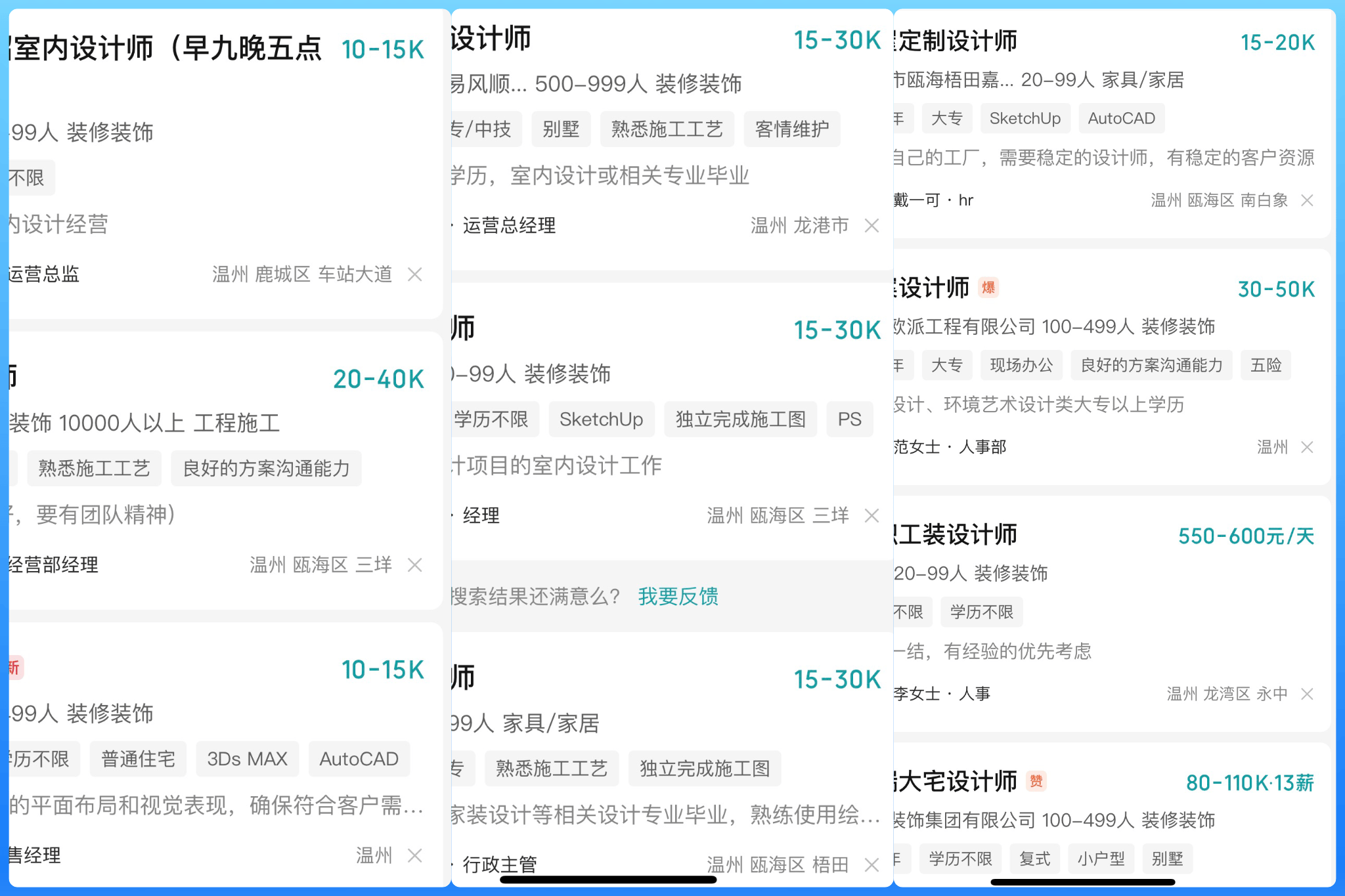Select the 现场办公 tag
The width and height of the screenshot is (1345, 896).
(1021, 365)
